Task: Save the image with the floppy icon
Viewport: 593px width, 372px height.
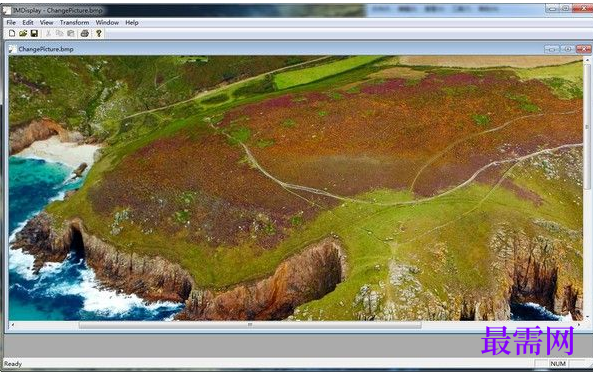Action: [34, 34]
